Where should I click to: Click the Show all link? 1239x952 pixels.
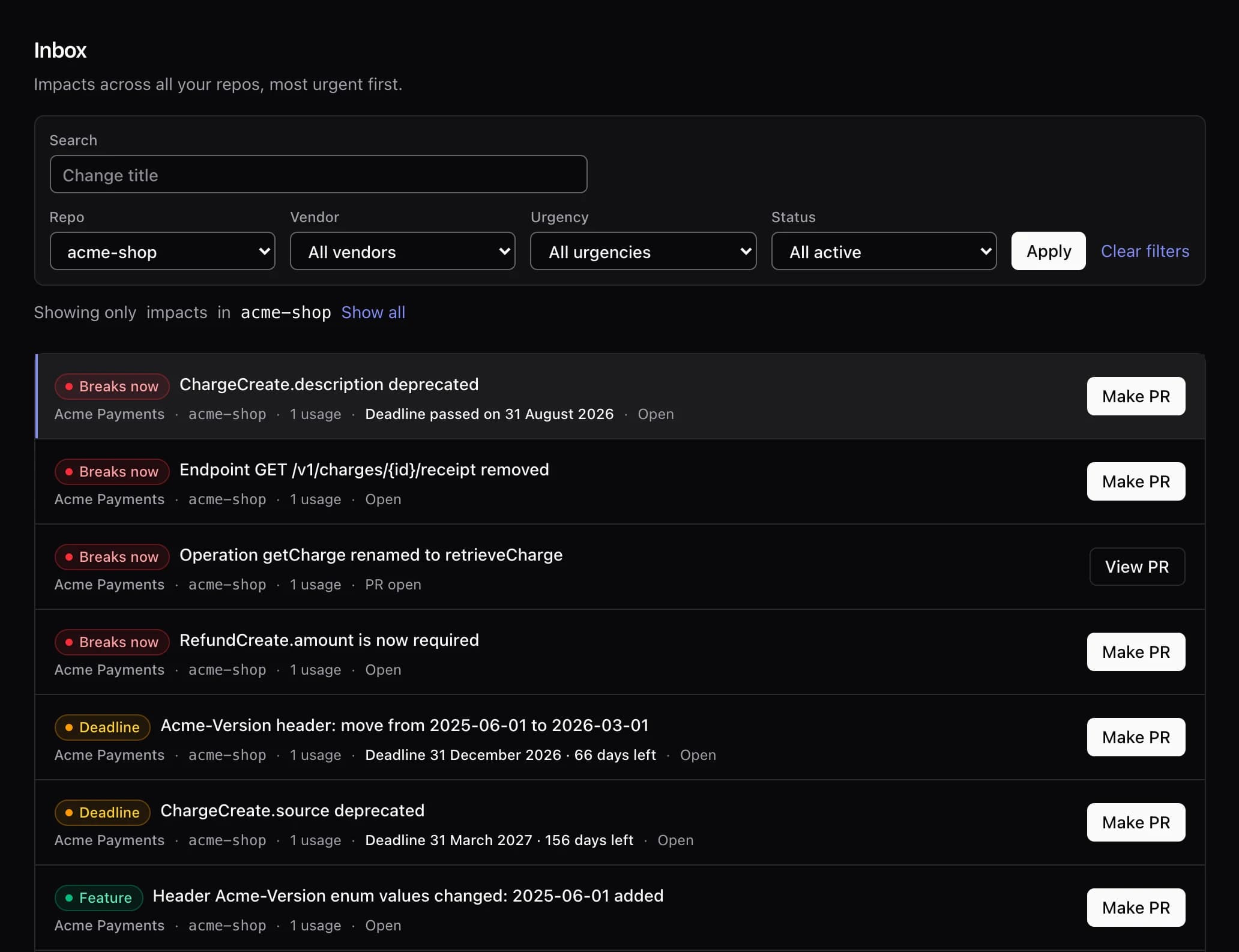[373, 312]
